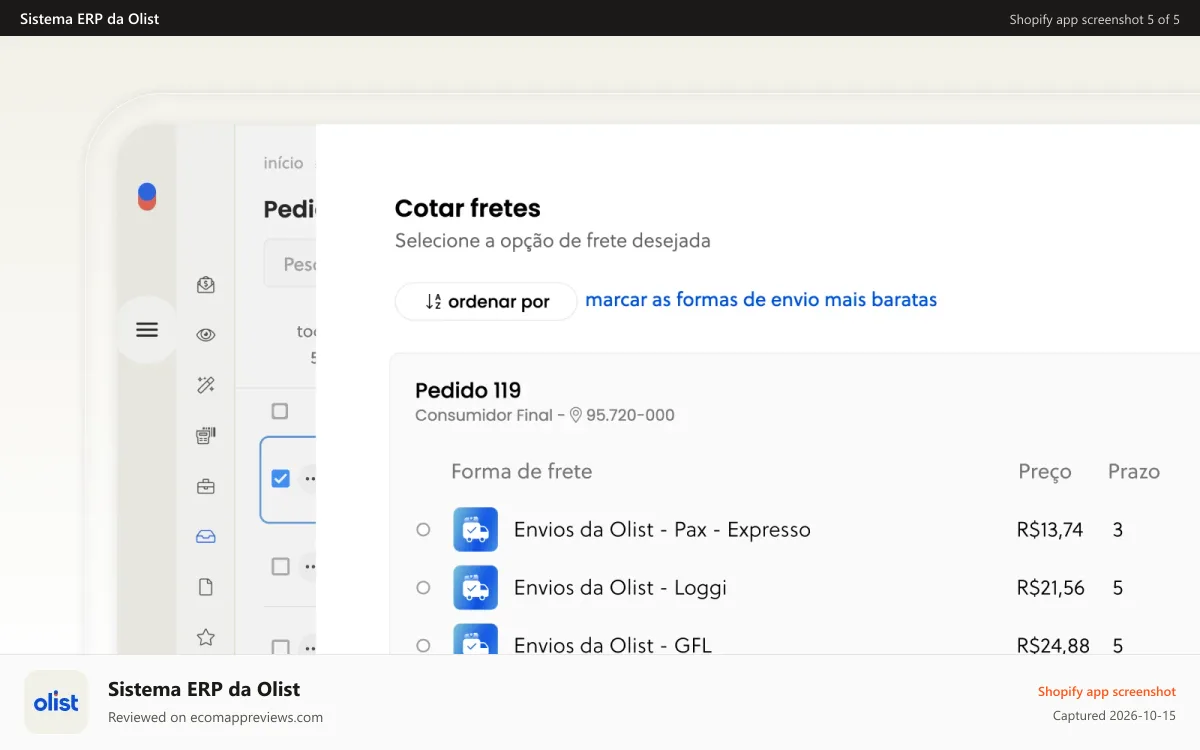This screenshot has height=750, width=1200.
Task: Open options menu on second order row
Action: tap(309, 566)
